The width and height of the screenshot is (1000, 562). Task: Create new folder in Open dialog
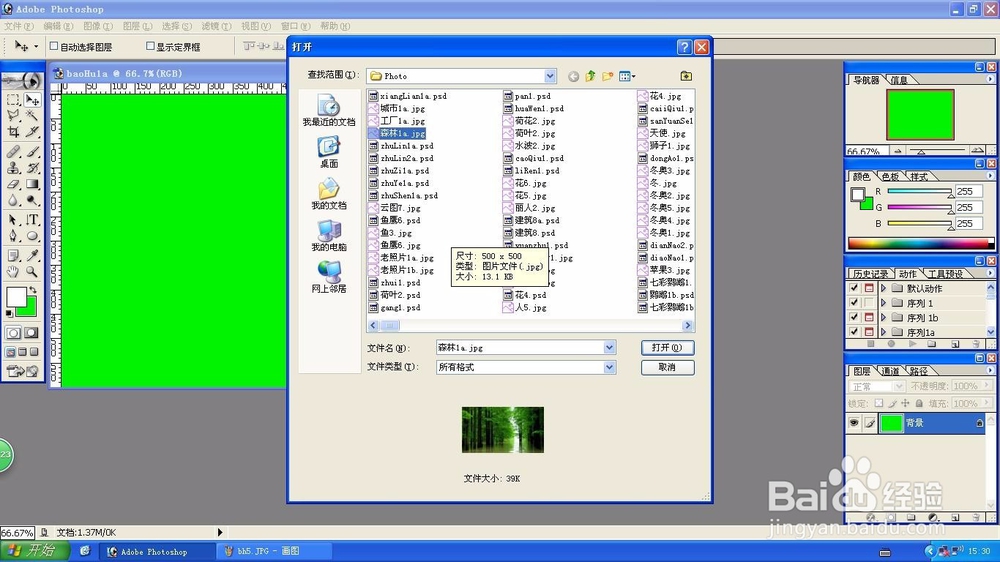[x=607, y=76]
